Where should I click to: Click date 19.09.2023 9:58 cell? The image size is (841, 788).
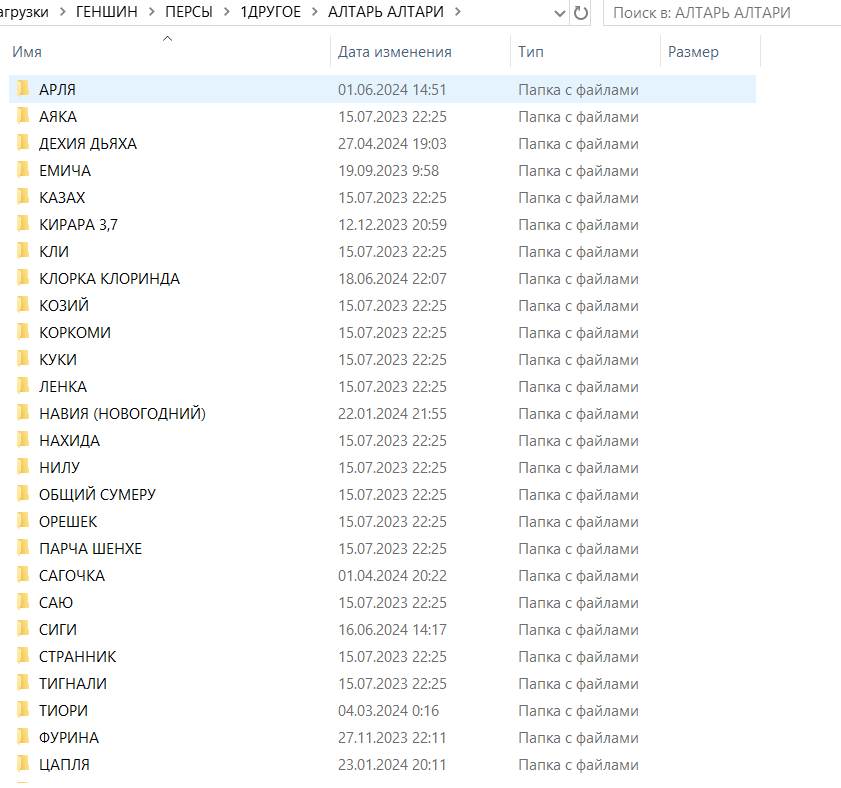coord(388,171)
